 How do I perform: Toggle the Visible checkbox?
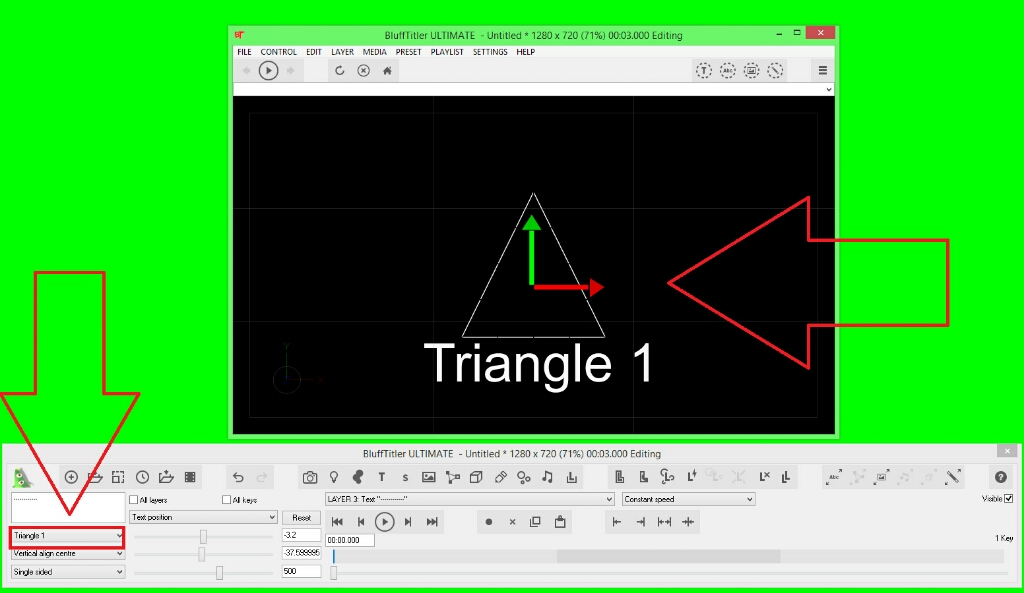coord(1008,499)
